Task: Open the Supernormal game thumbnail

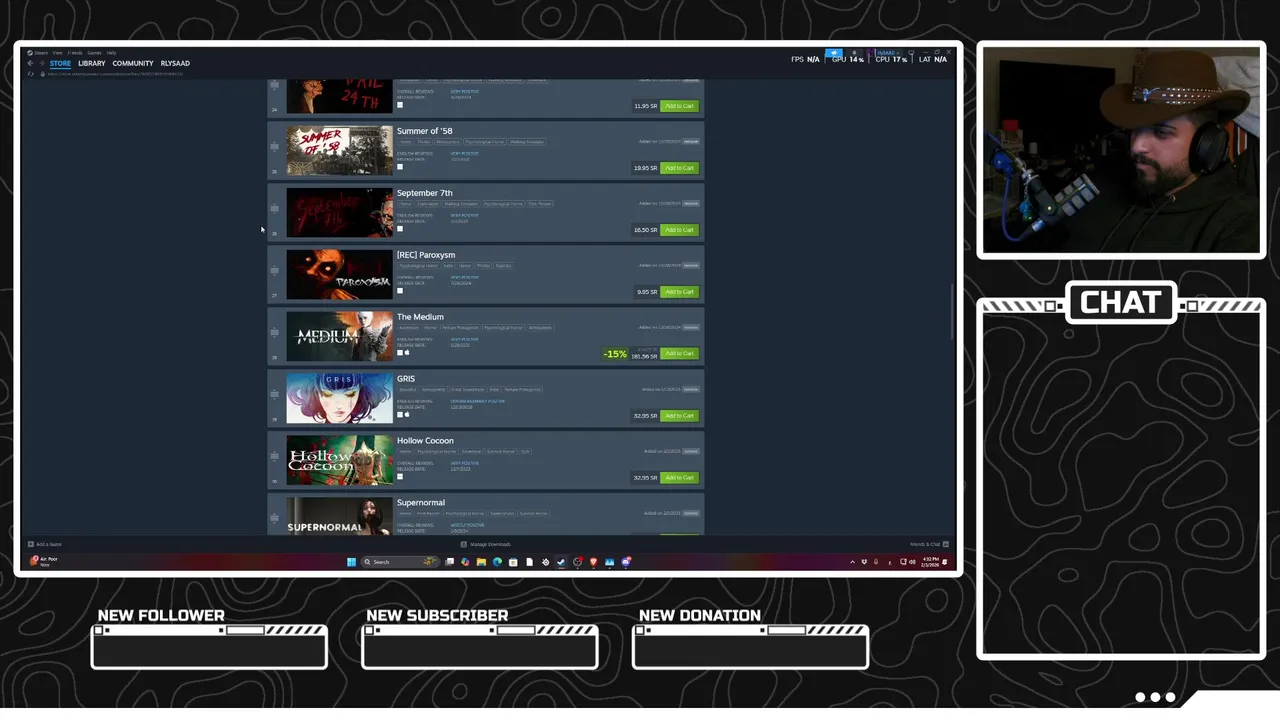Action: (340, 516)
